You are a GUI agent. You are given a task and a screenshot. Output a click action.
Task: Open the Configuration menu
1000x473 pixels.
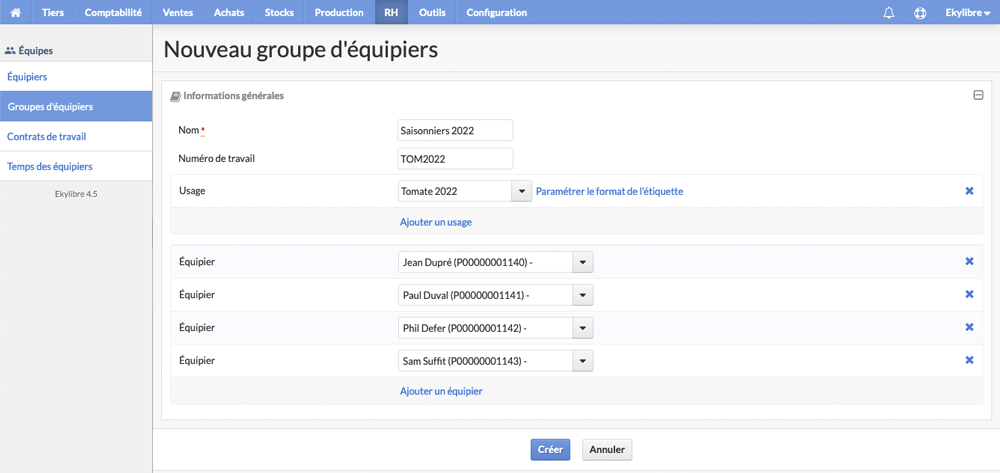497,13
